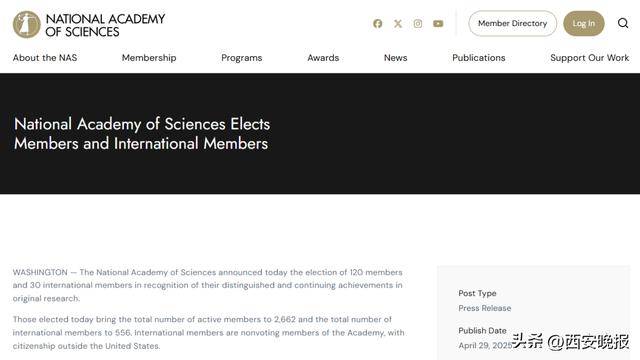Open the NAS Facebook page icon
The width and height of the screenshot is (640, 360).
point(378,24)
